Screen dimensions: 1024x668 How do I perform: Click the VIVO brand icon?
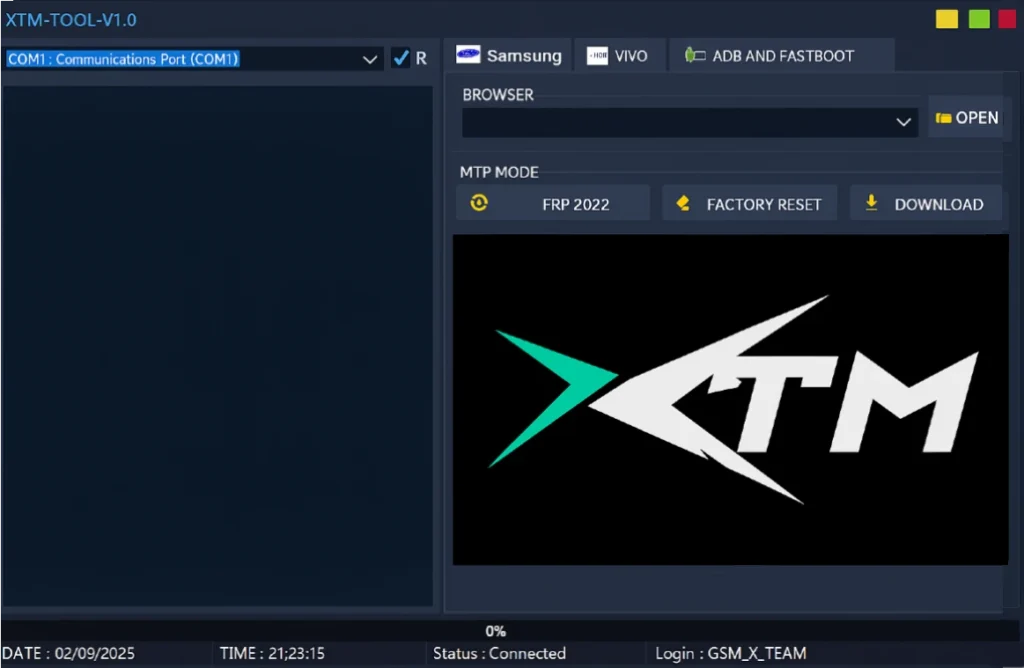coord(598,55)
